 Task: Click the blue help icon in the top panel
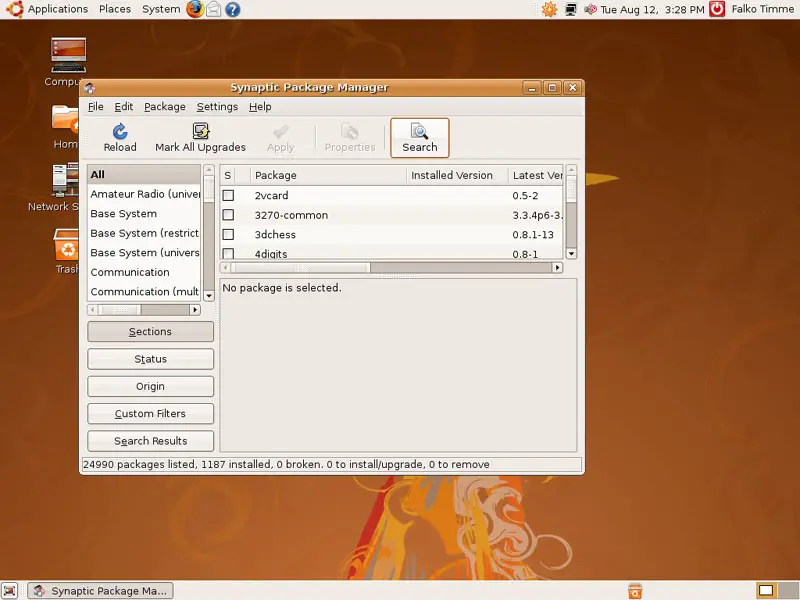coord(233,9)
